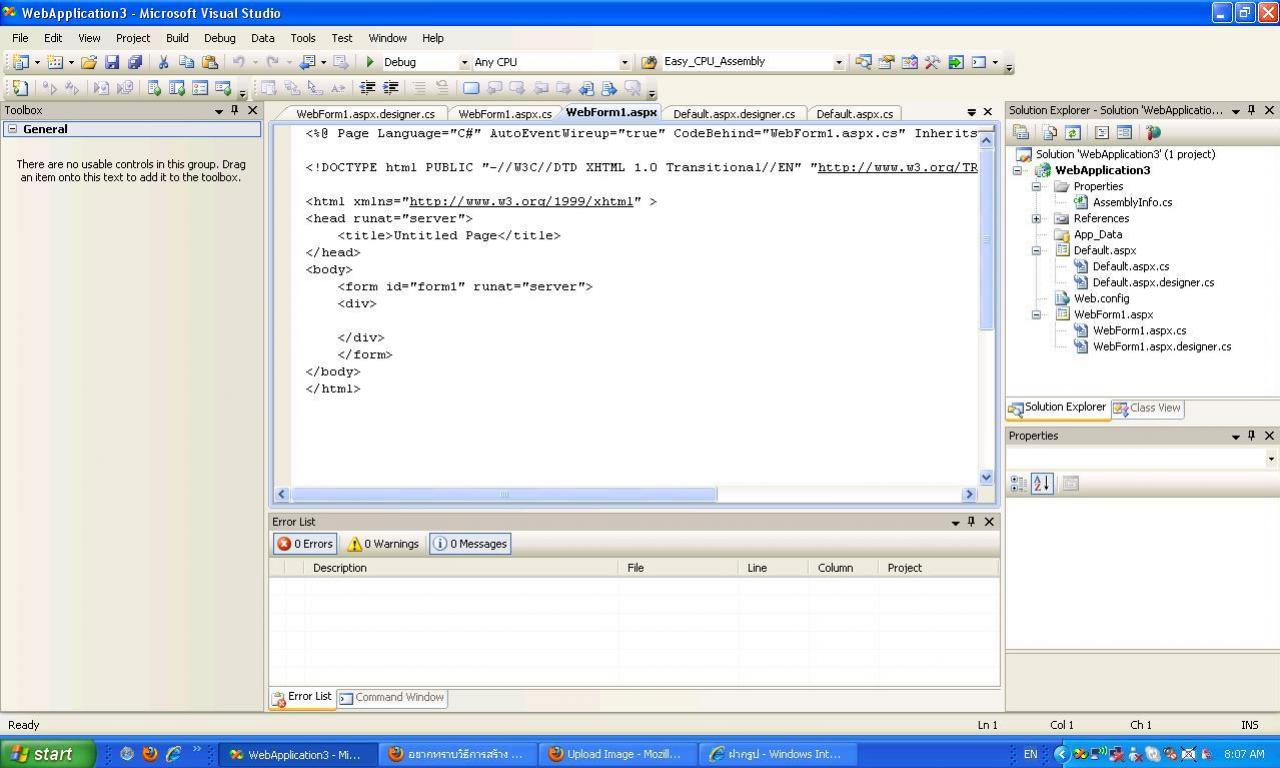Toggle auto-hide pin on Properties panel
The width and height of the screenshot is (1280, 768).
point(1252,436)
